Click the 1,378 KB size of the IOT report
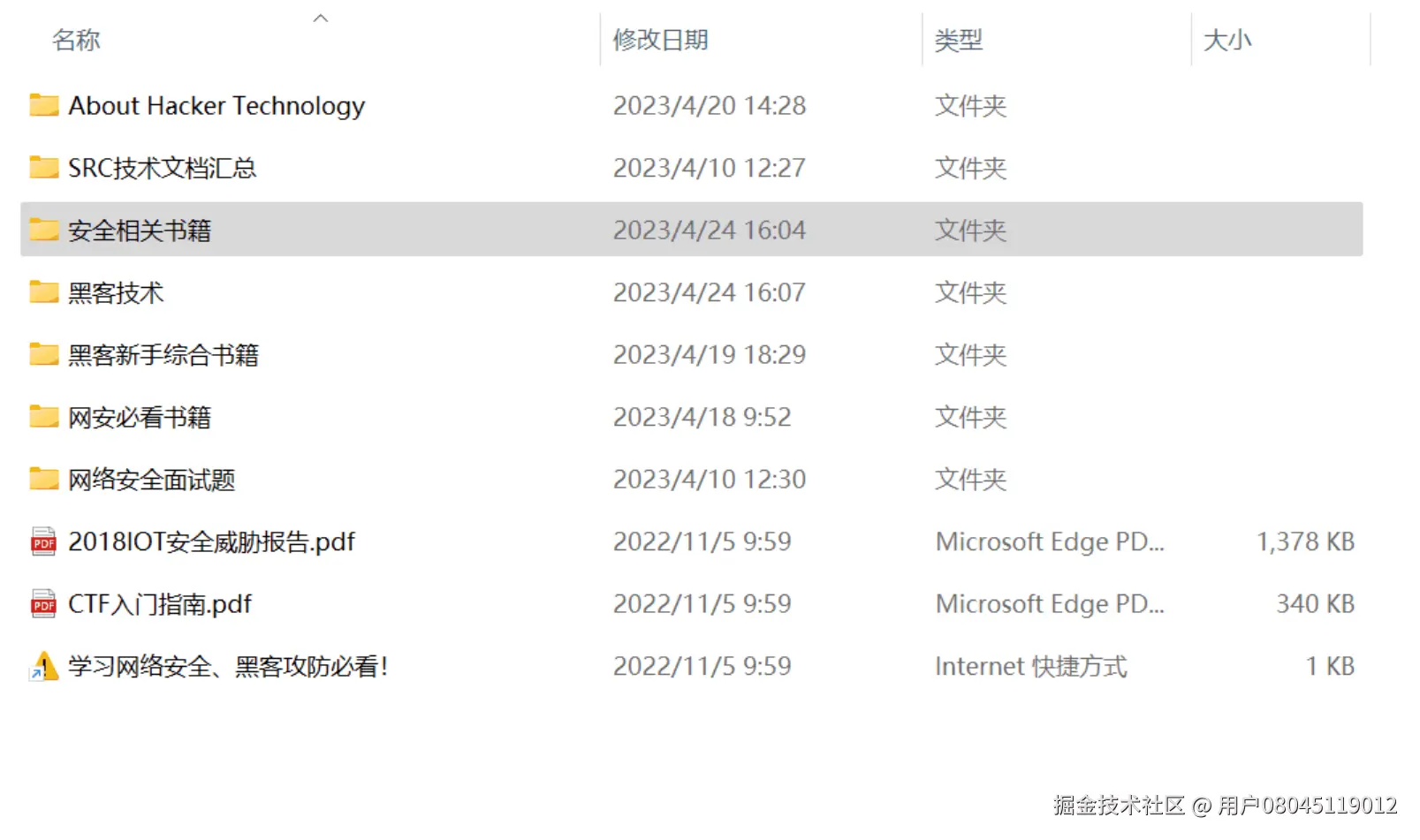1420x840 pixels. click(1305, 541)
